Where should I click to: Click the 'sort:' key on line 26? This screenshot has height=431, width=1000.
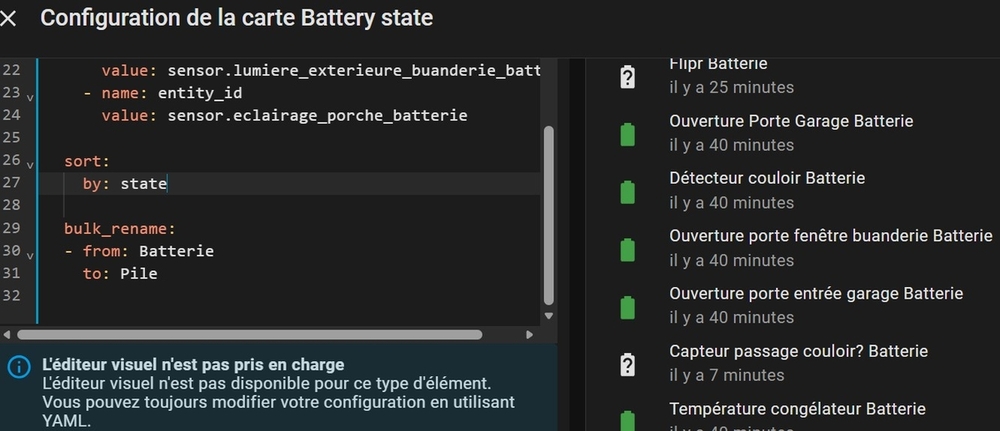click(87, 161)
